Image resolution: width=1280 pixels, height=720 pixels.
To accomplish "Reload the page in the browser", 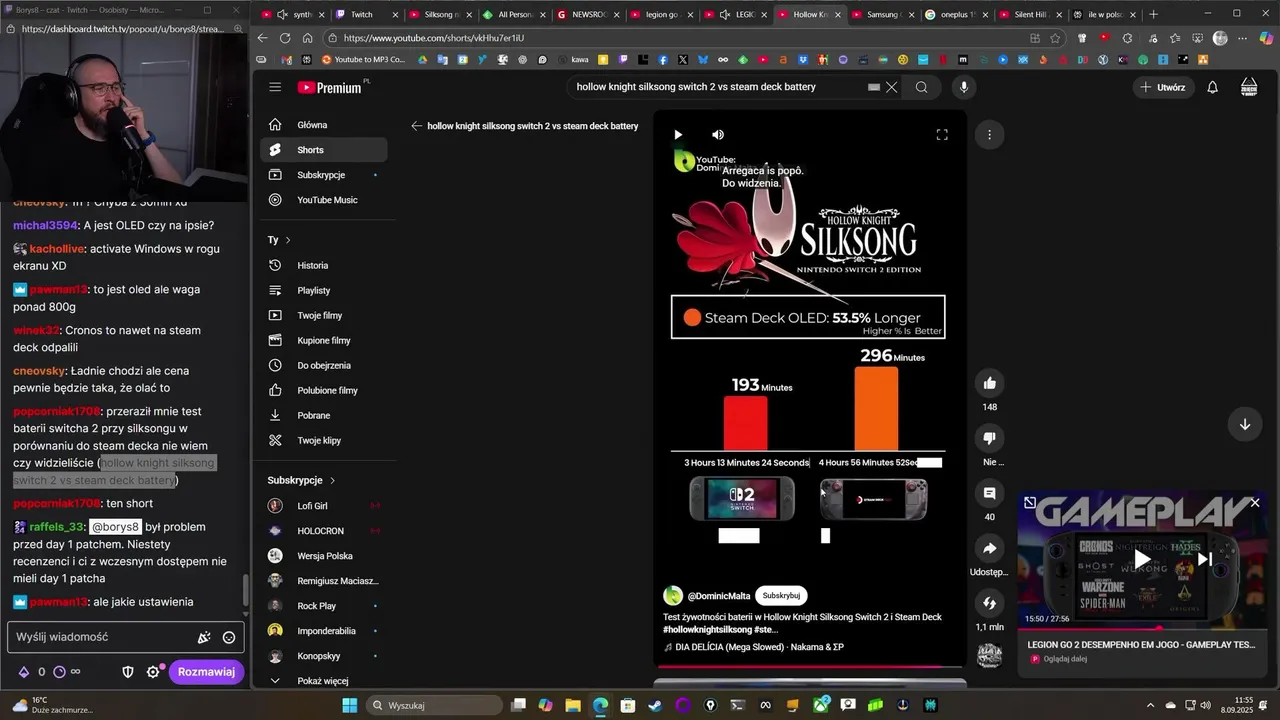I will click(285, 38).
